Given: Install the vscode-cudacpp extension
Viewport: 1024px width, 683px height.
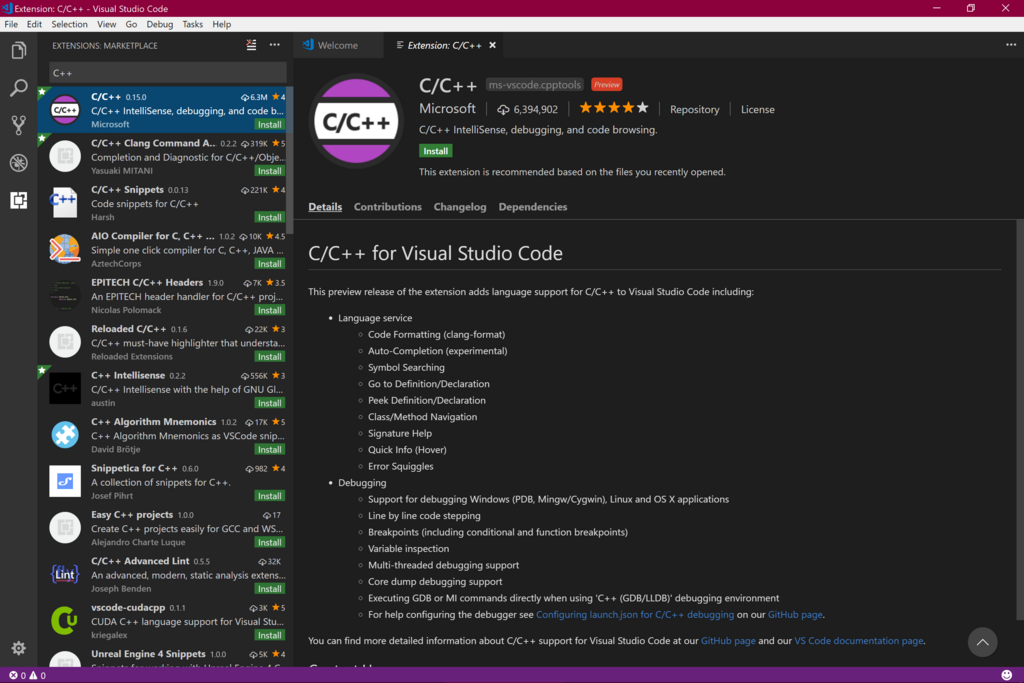Looking at the screenshot, I should point(270,635).
